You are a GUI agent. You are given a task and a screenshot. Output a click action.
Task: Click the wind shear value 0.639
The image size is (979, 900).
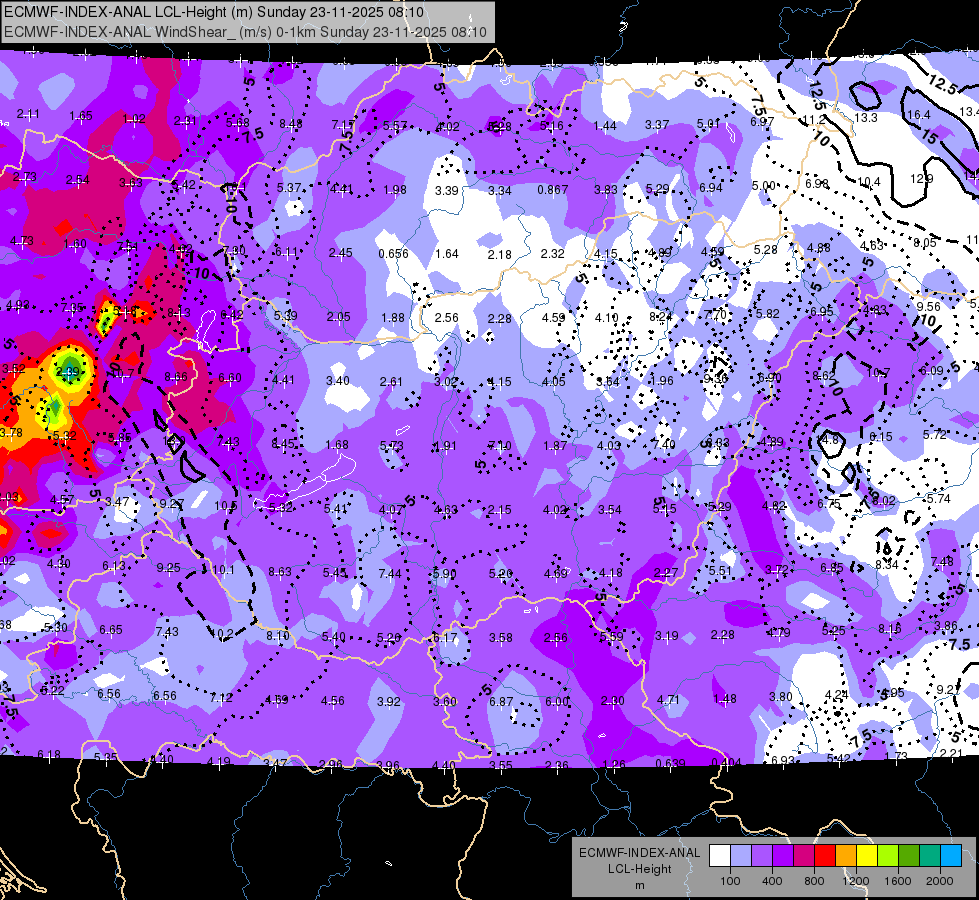pos(671,763)
